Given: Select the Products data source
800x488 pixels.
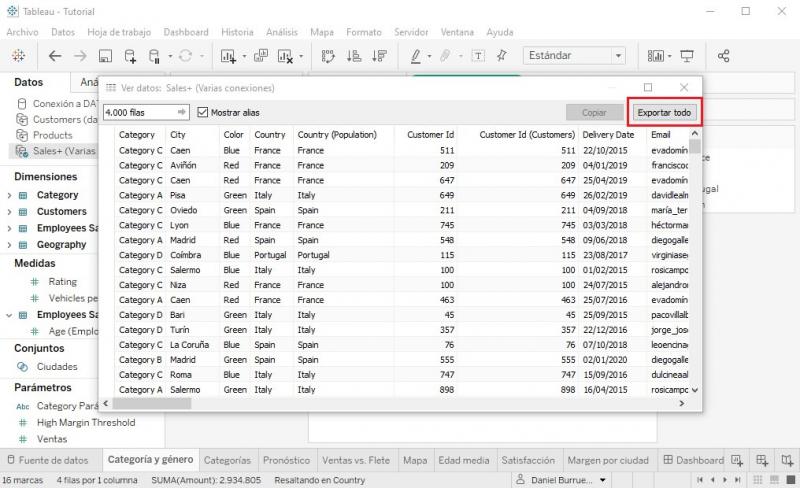Looking at the screenshot, I should coord(52,135).
